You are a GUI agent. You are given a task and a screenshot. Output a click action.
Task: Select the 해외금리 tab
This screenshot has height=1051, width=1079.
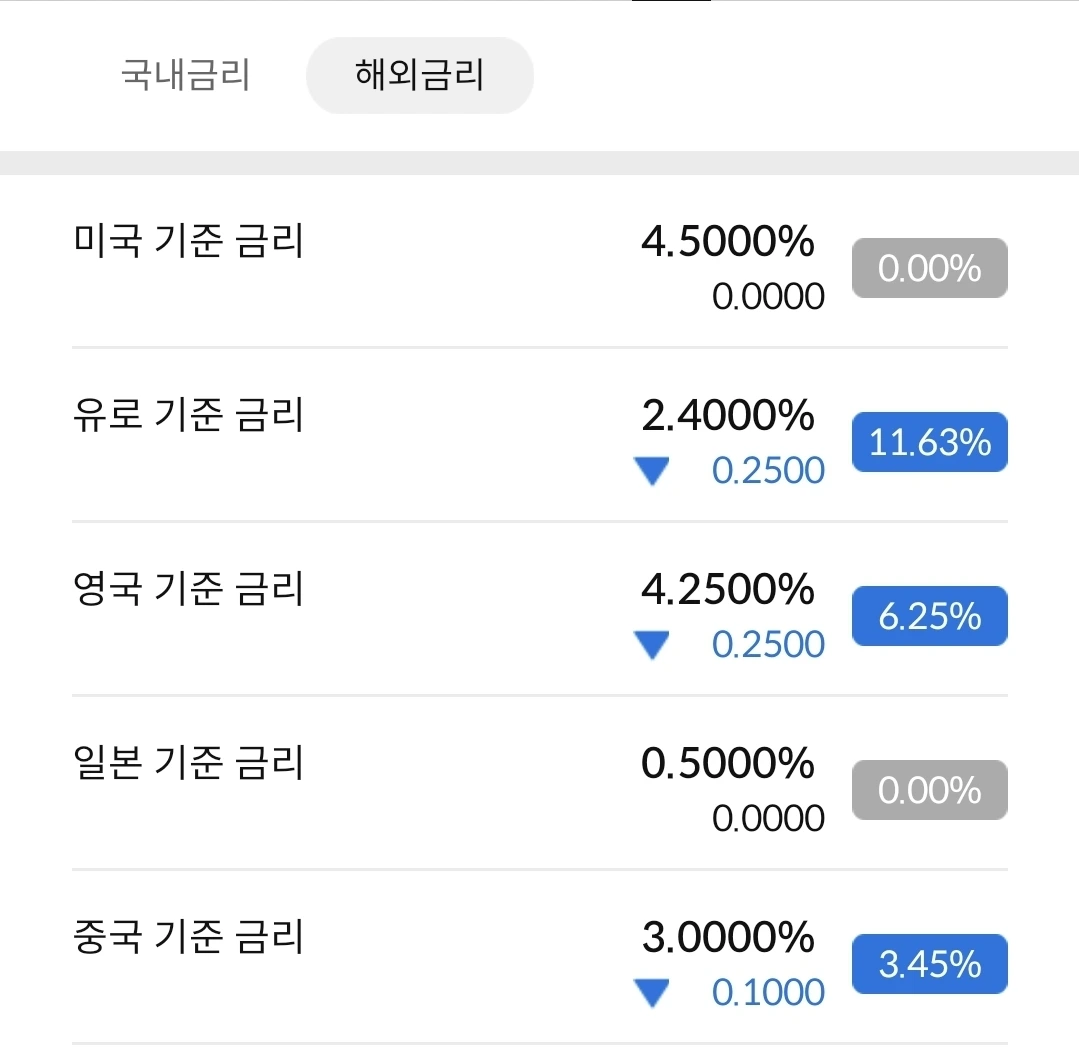point(419,76)
